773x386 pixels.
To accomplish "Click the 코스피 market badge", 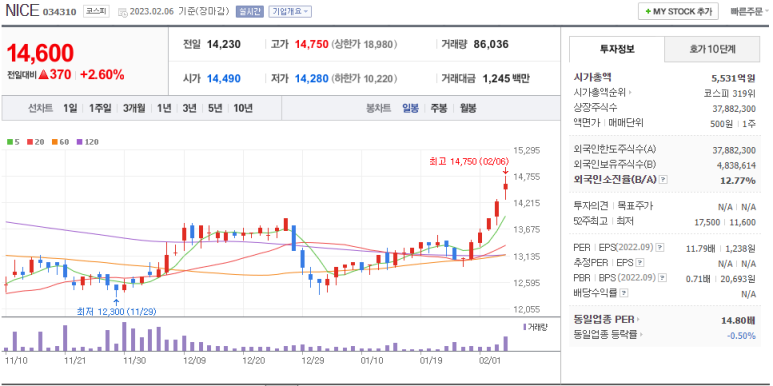I will (96, 11).
